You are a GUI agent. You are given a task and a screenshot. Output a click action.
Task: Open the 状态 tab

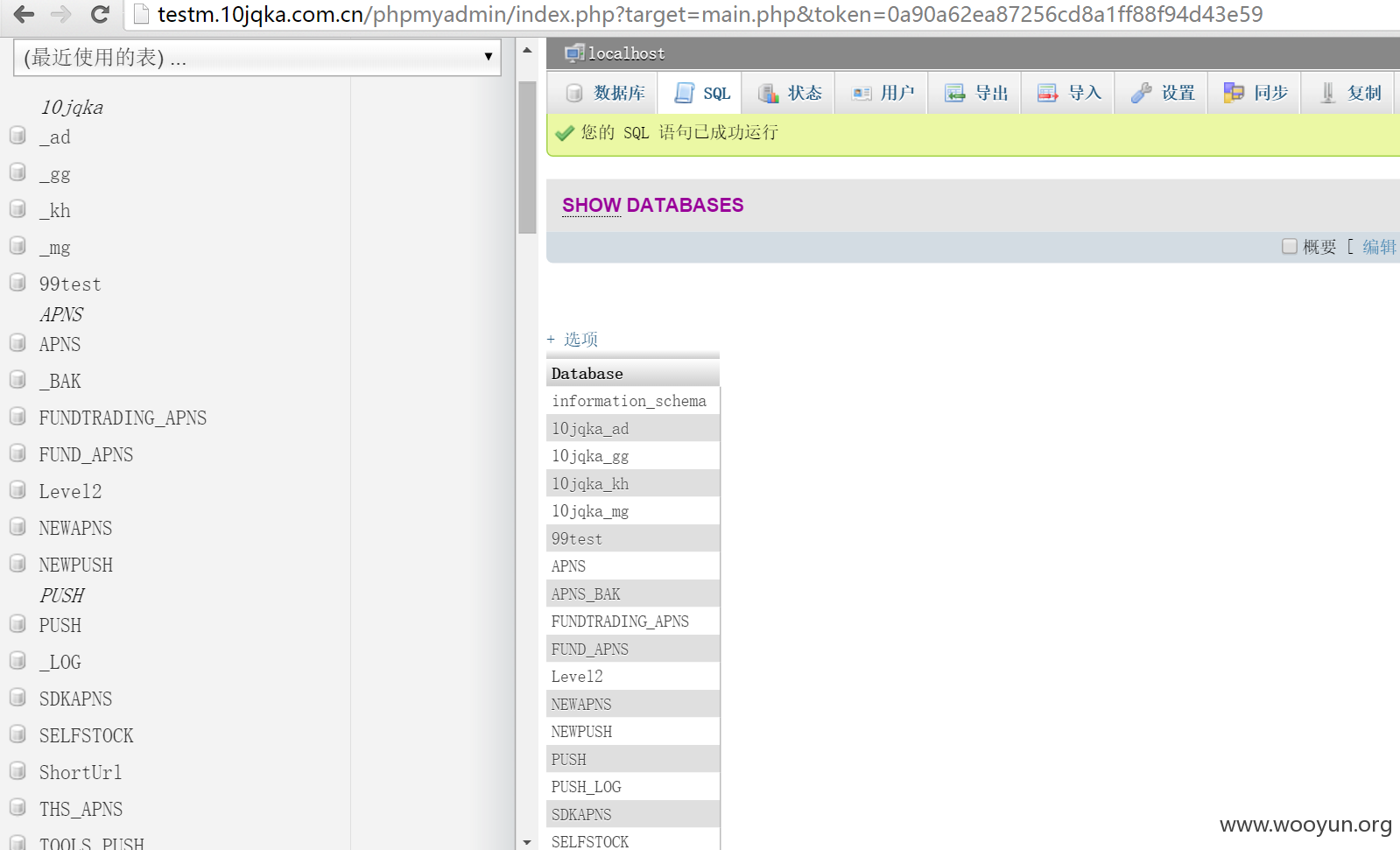click(790, 93)
